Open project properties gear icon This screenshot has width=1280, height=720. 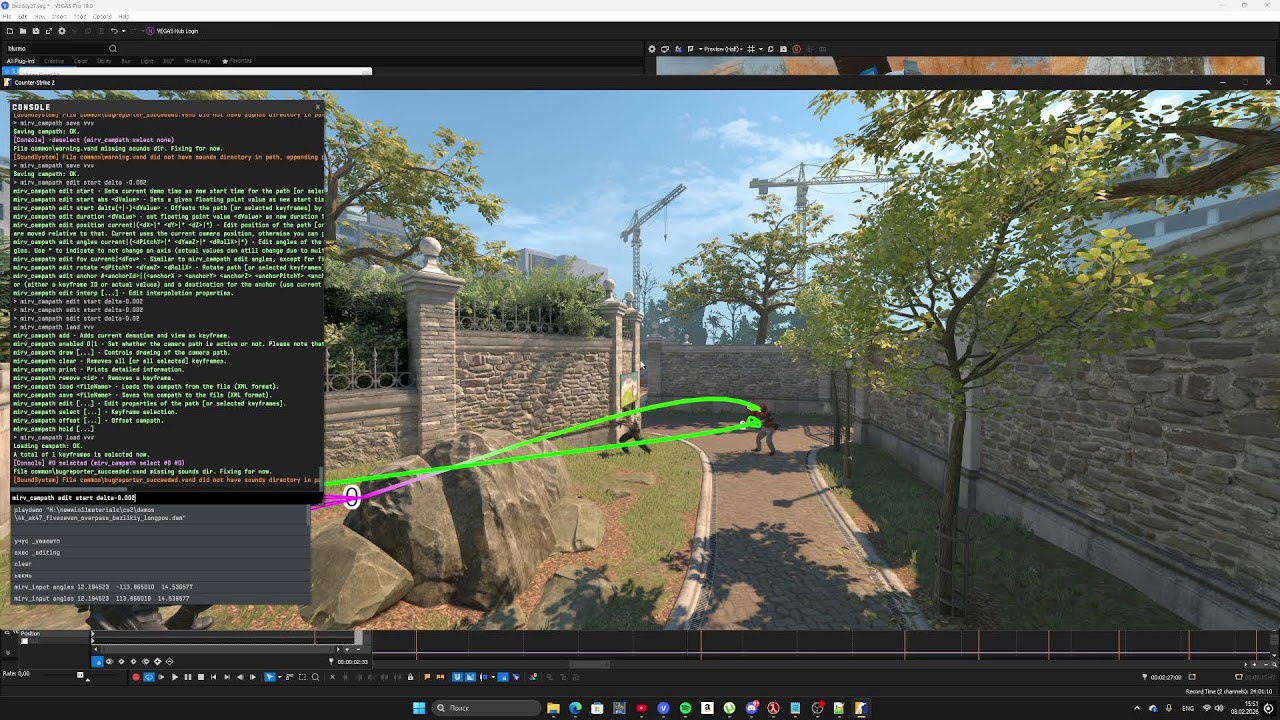(61, 31)
